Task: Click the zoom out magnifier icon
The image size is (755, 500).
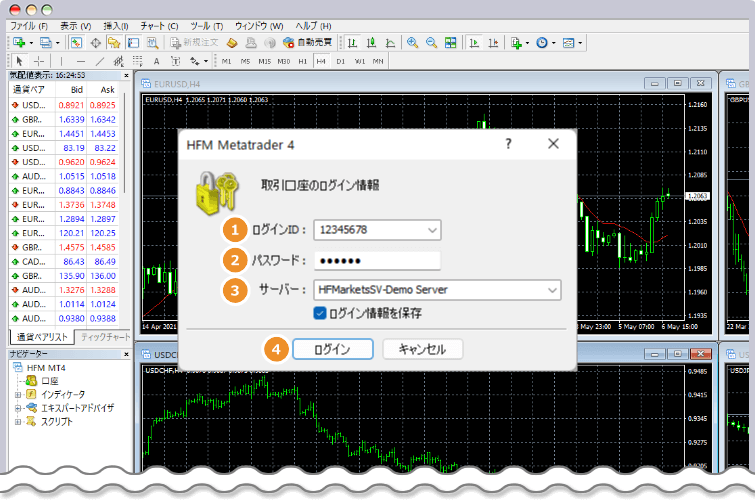Action: (432, 43)
